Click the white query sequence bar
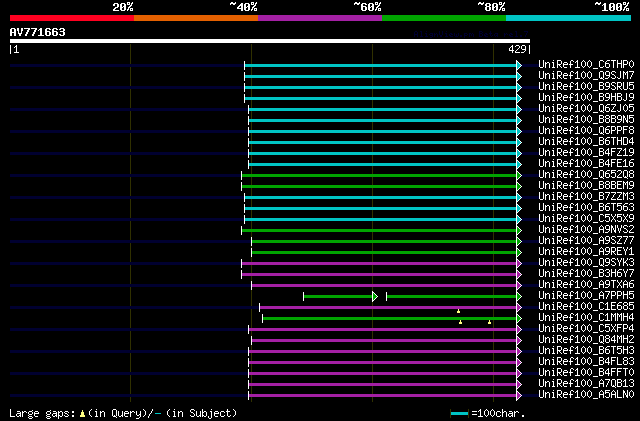640x421 pixels. pyautogui.click(x=270, y=41)
